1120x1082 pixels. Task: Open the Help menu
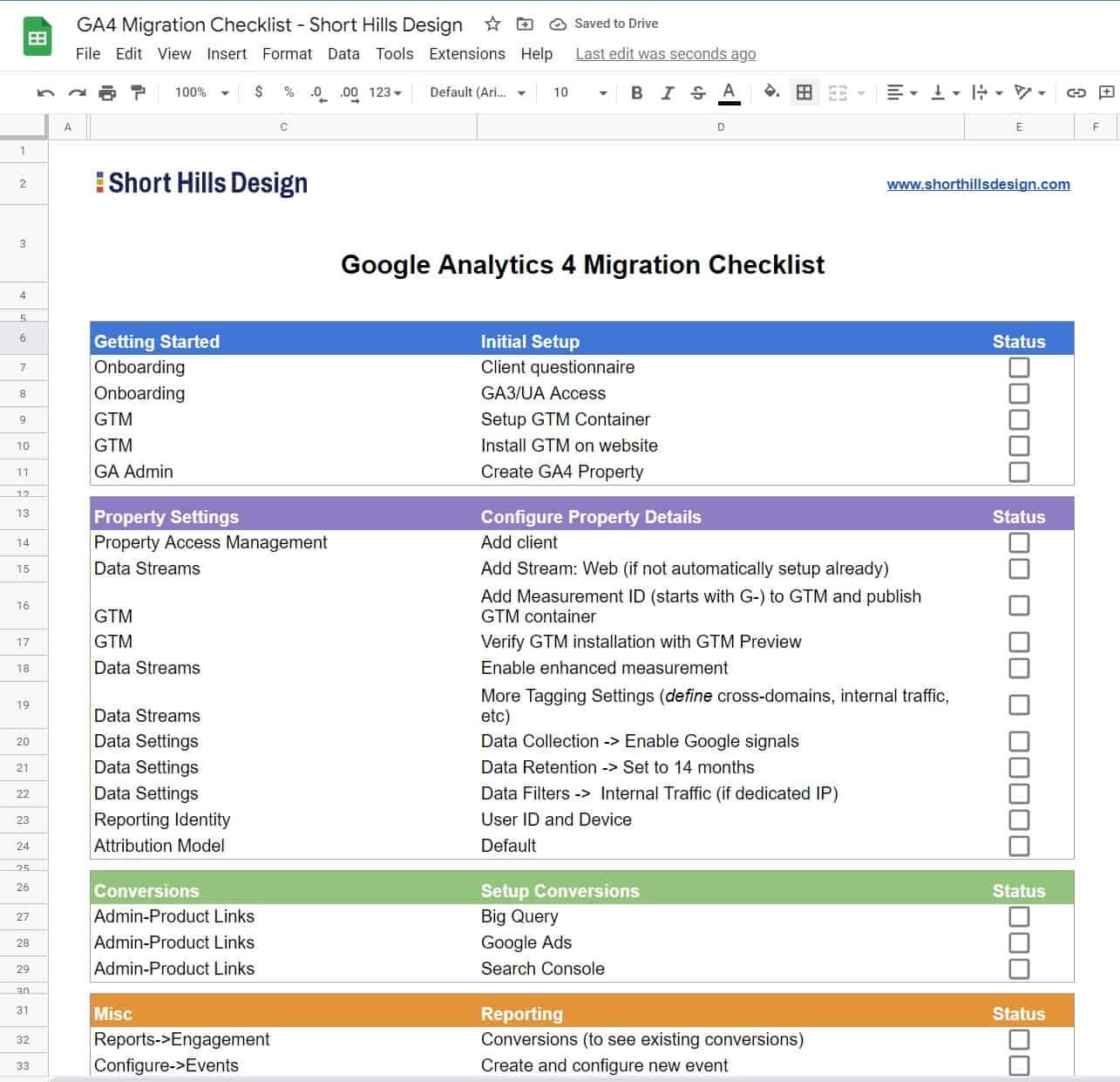pos(537,54)
